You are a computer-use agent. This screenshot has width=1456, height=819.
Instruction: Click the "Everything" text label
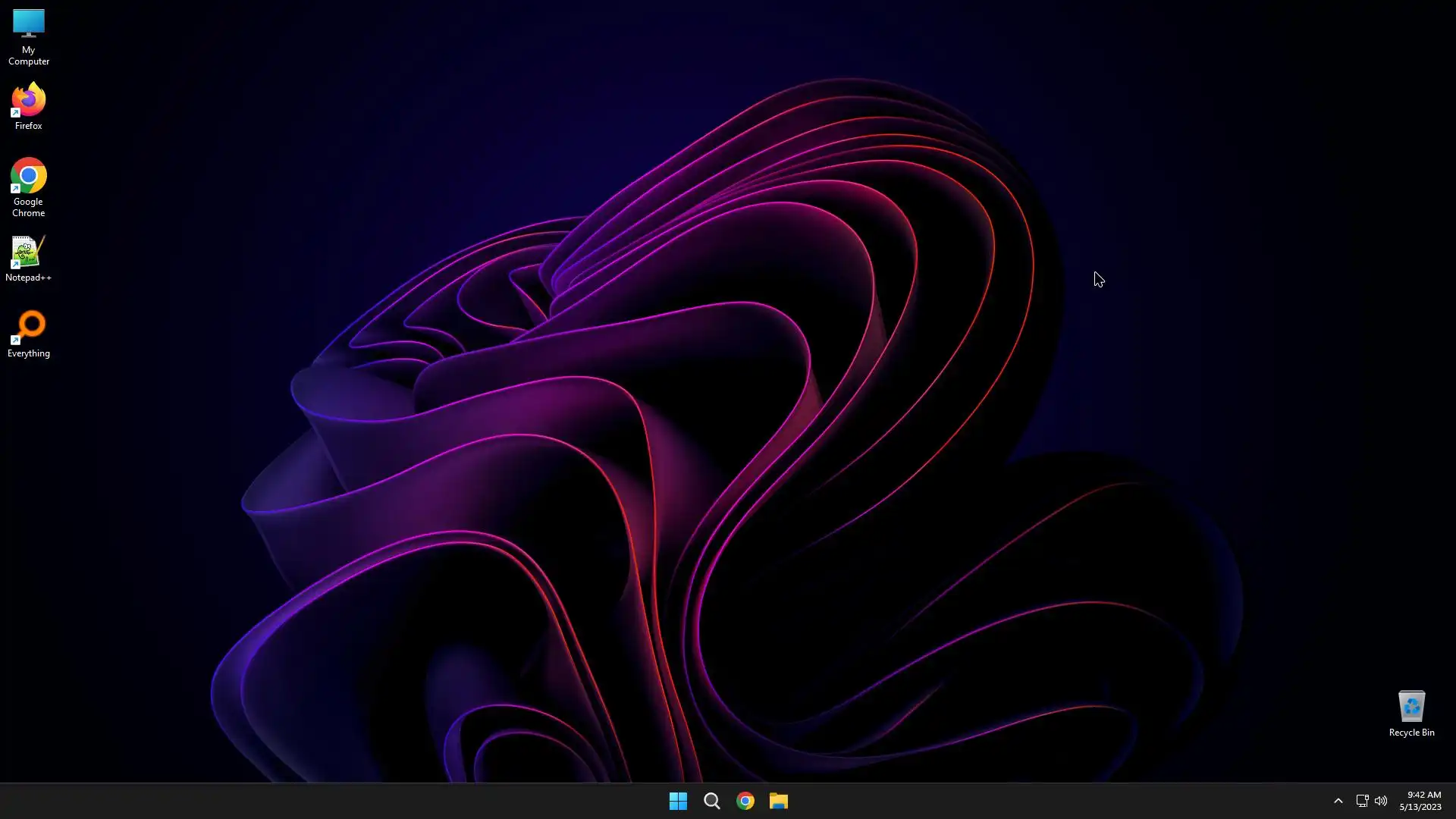(29, 353)
